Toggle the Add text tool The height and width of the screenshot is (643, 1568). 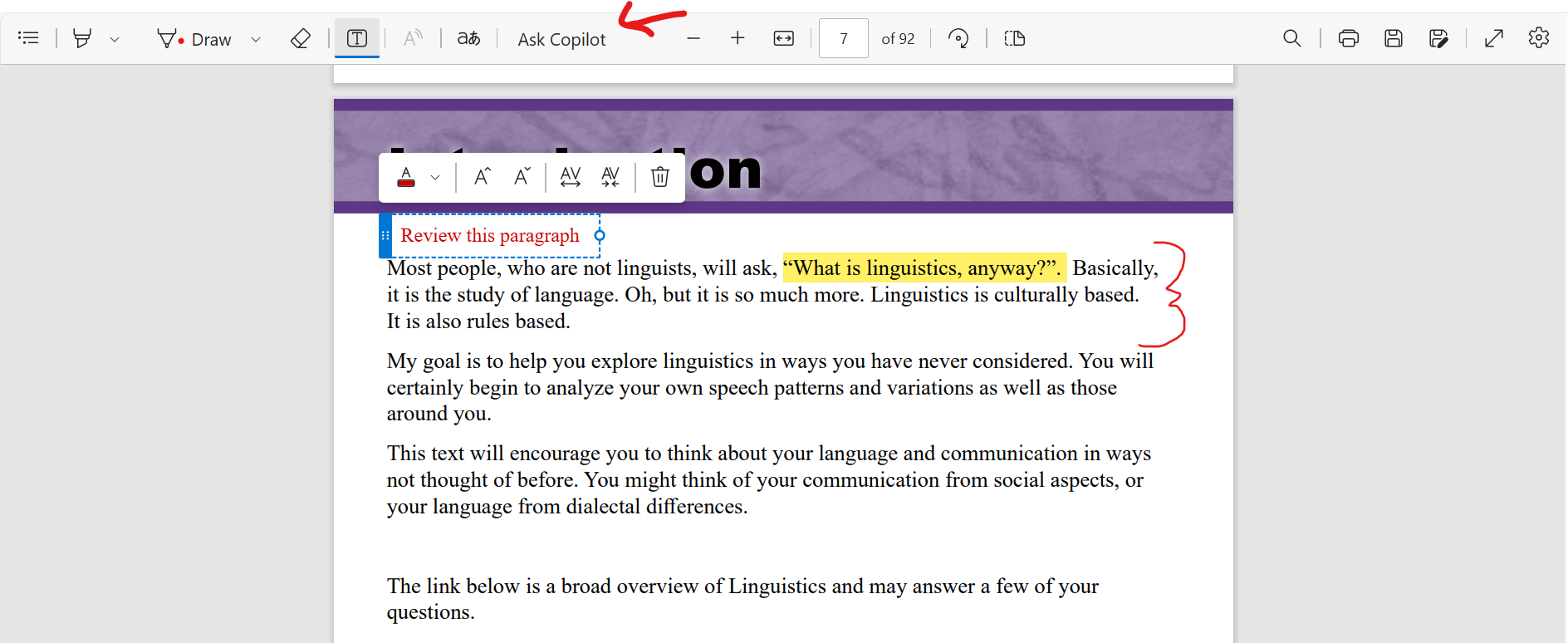pos(357,38)
